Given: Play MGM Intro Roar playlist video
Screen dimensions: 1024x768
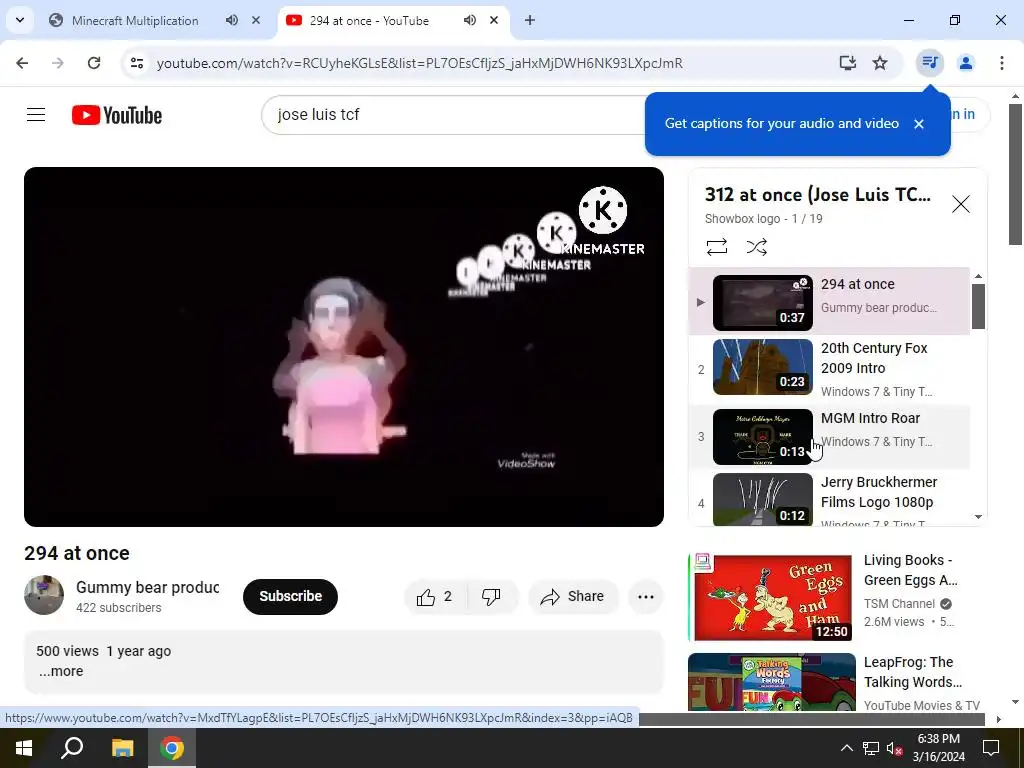Looking at the screenshot, I should pos(829,436).
